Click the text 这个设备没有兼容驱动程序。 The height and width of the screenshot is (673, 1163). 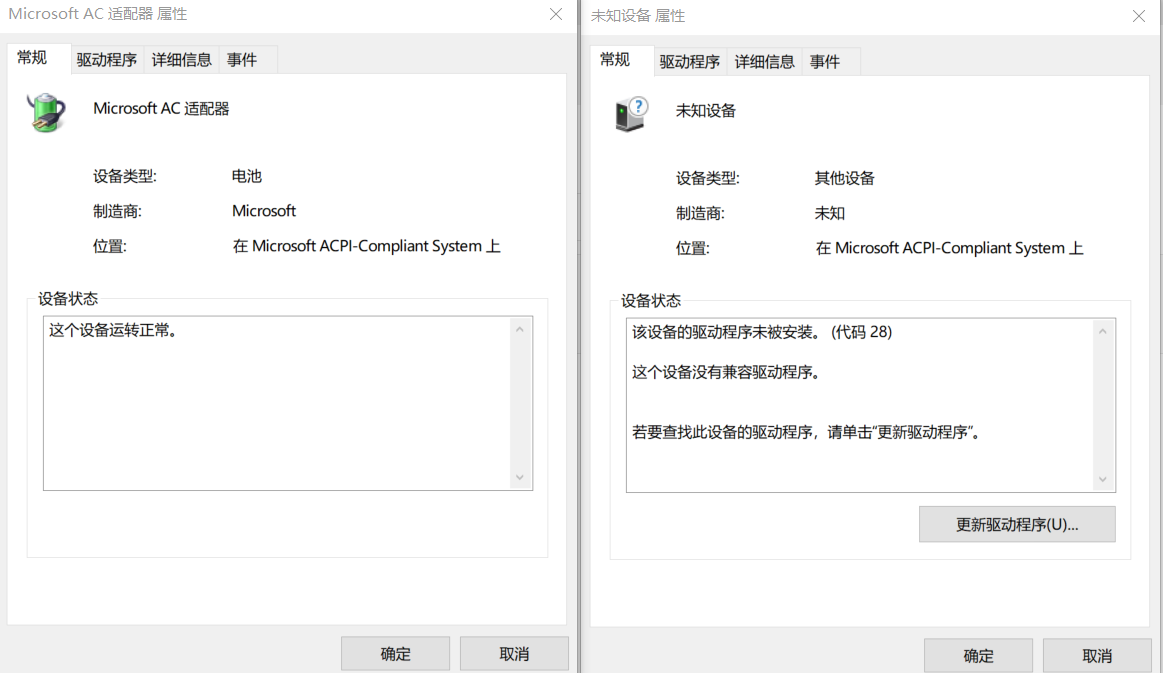[x=726, y=372]
